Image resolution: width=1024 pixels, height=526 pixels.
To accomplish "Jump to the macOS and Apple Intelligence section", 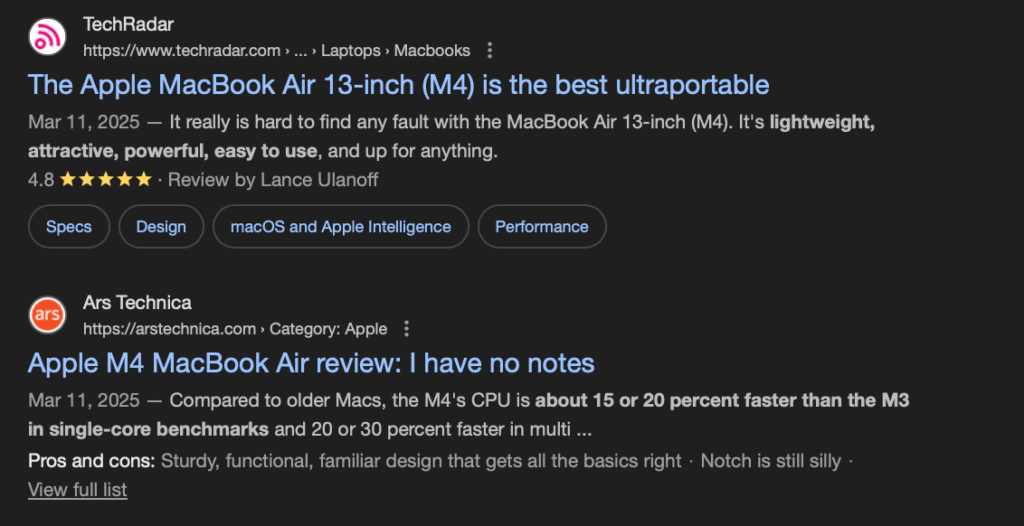I will 340,227.
